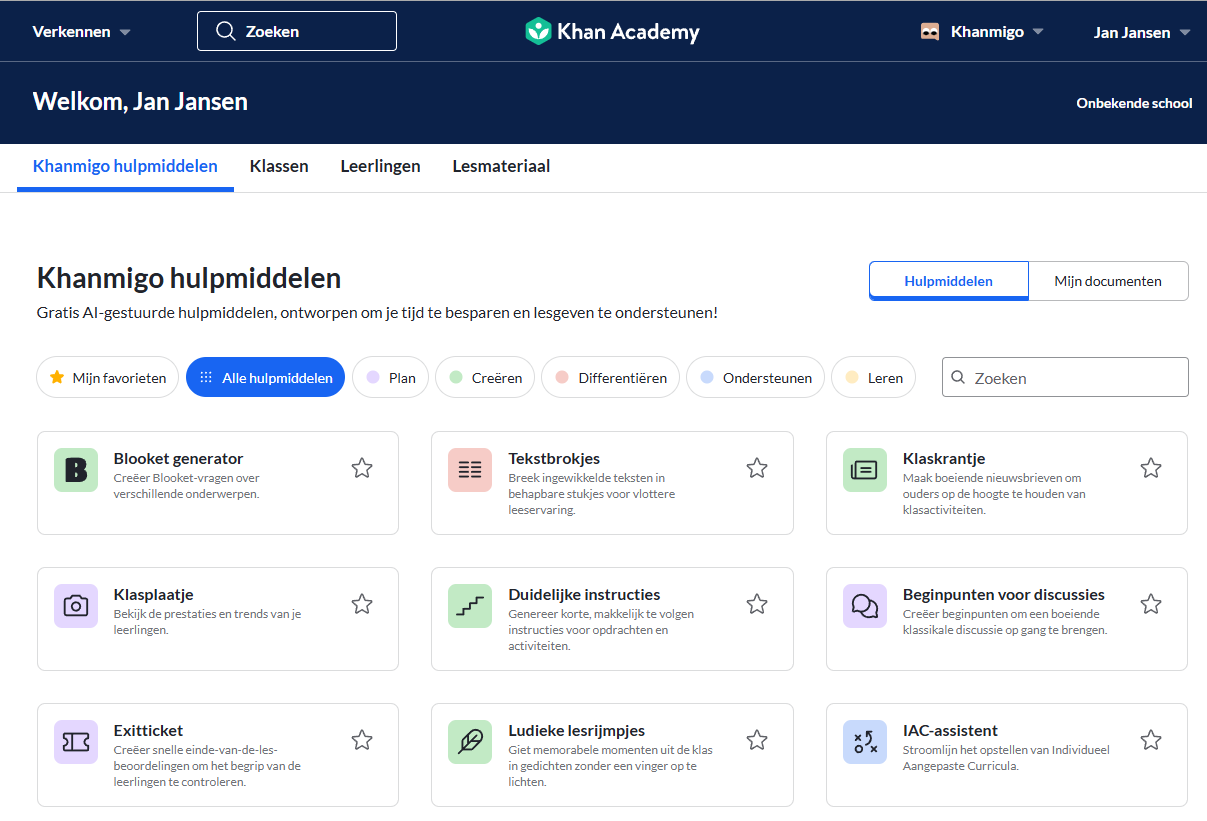Click the Onbekende school link

click(1134, 103)
